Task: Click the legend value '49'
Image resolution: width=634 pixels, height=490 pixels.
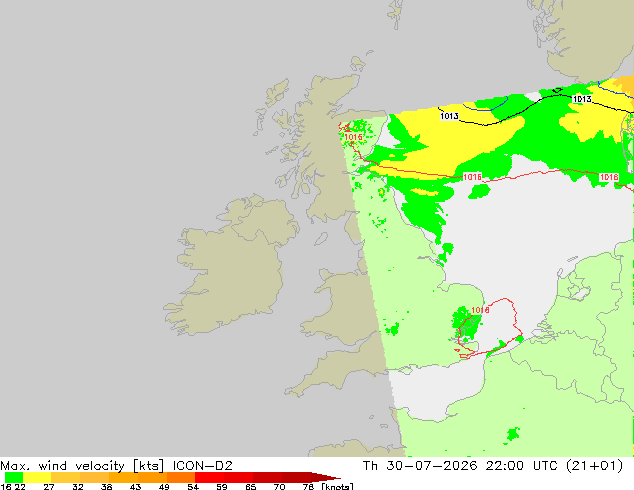Action: click(164, 487)
